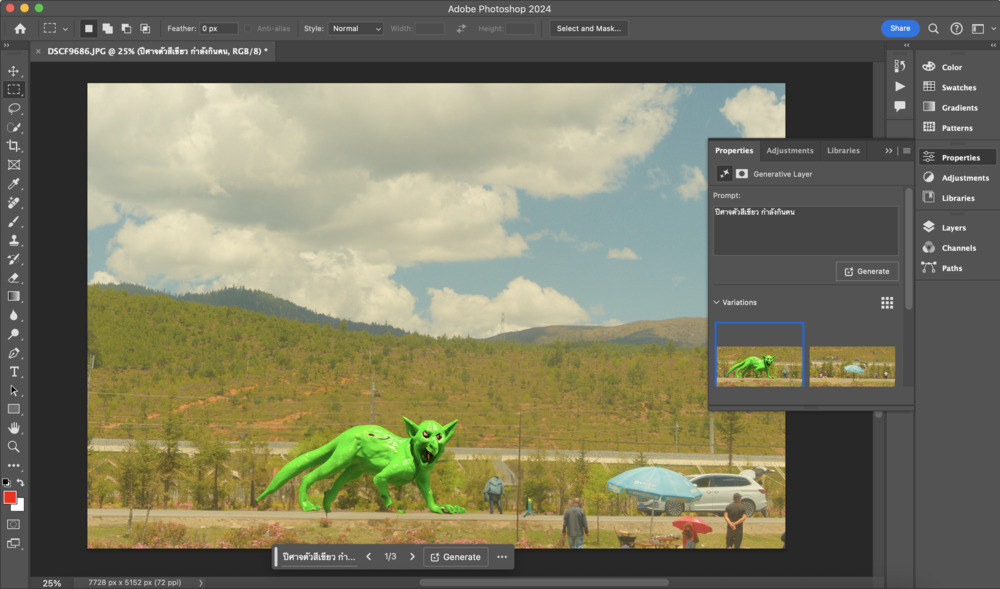Enable Subtract from selection mode
Screen dimensions: 1000x589
click(126, 29)
